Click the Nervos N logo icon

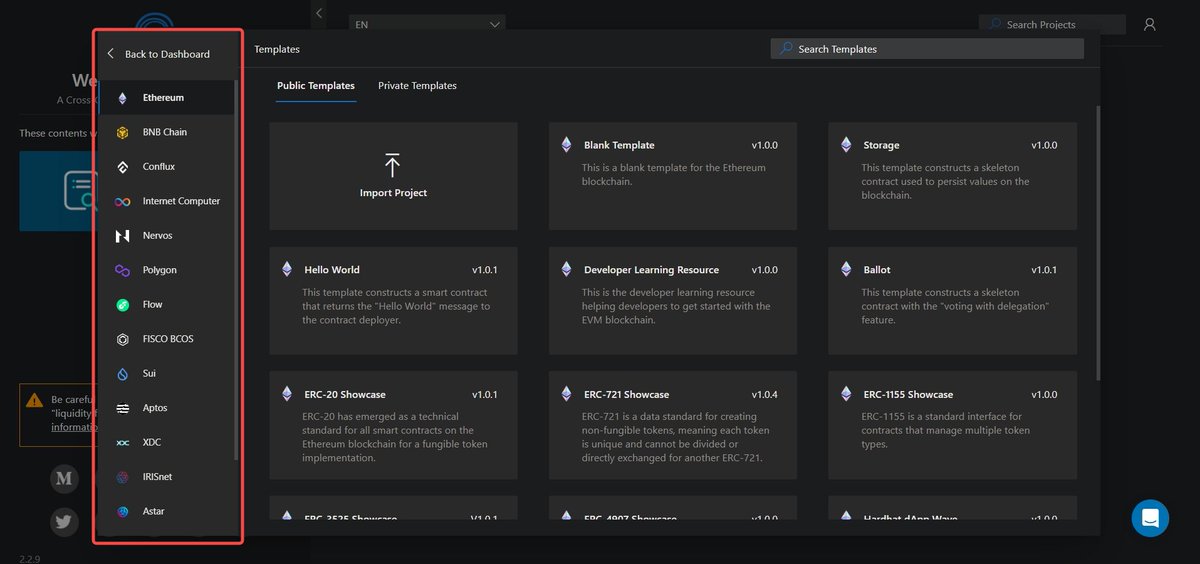(122, 236)
